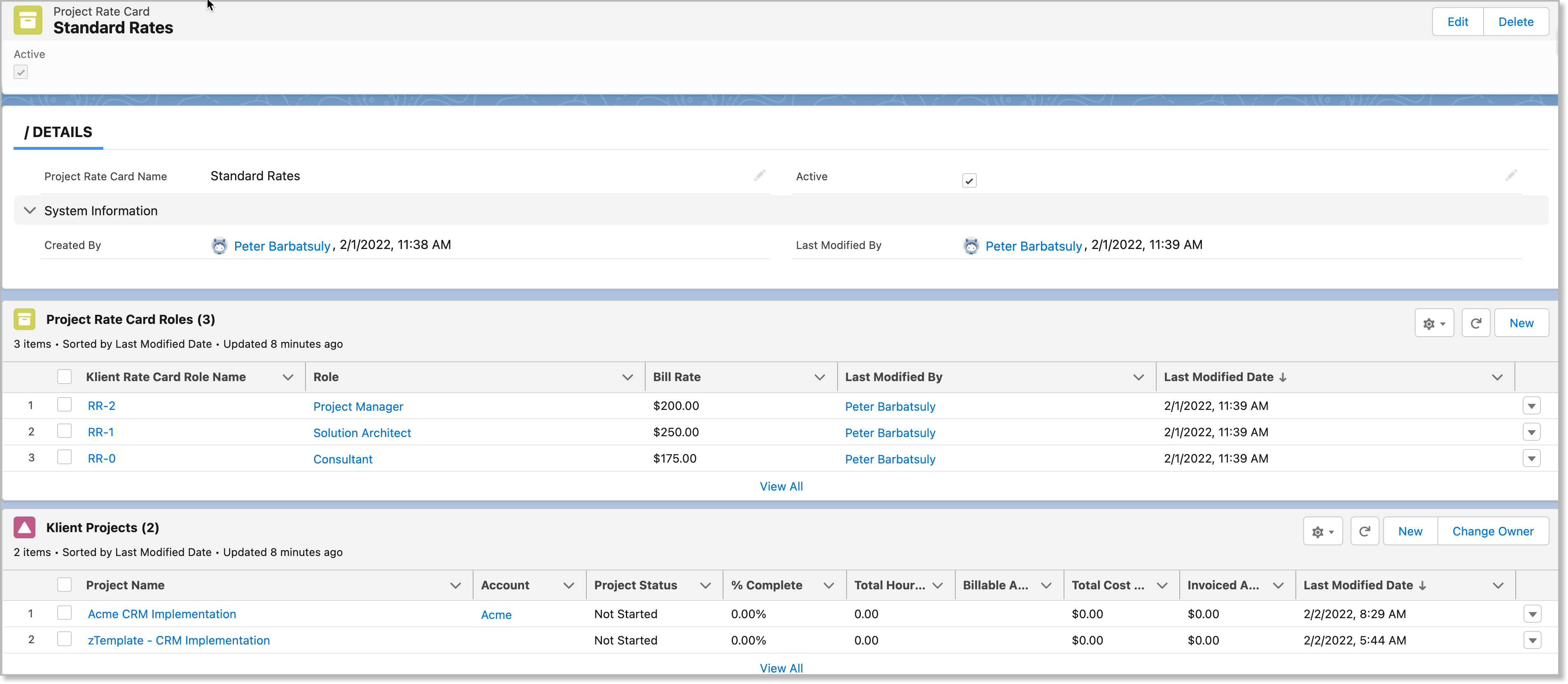Click Change Owner for Klient Projects
1568x684 pixels.
click(x=1492, y=531)
